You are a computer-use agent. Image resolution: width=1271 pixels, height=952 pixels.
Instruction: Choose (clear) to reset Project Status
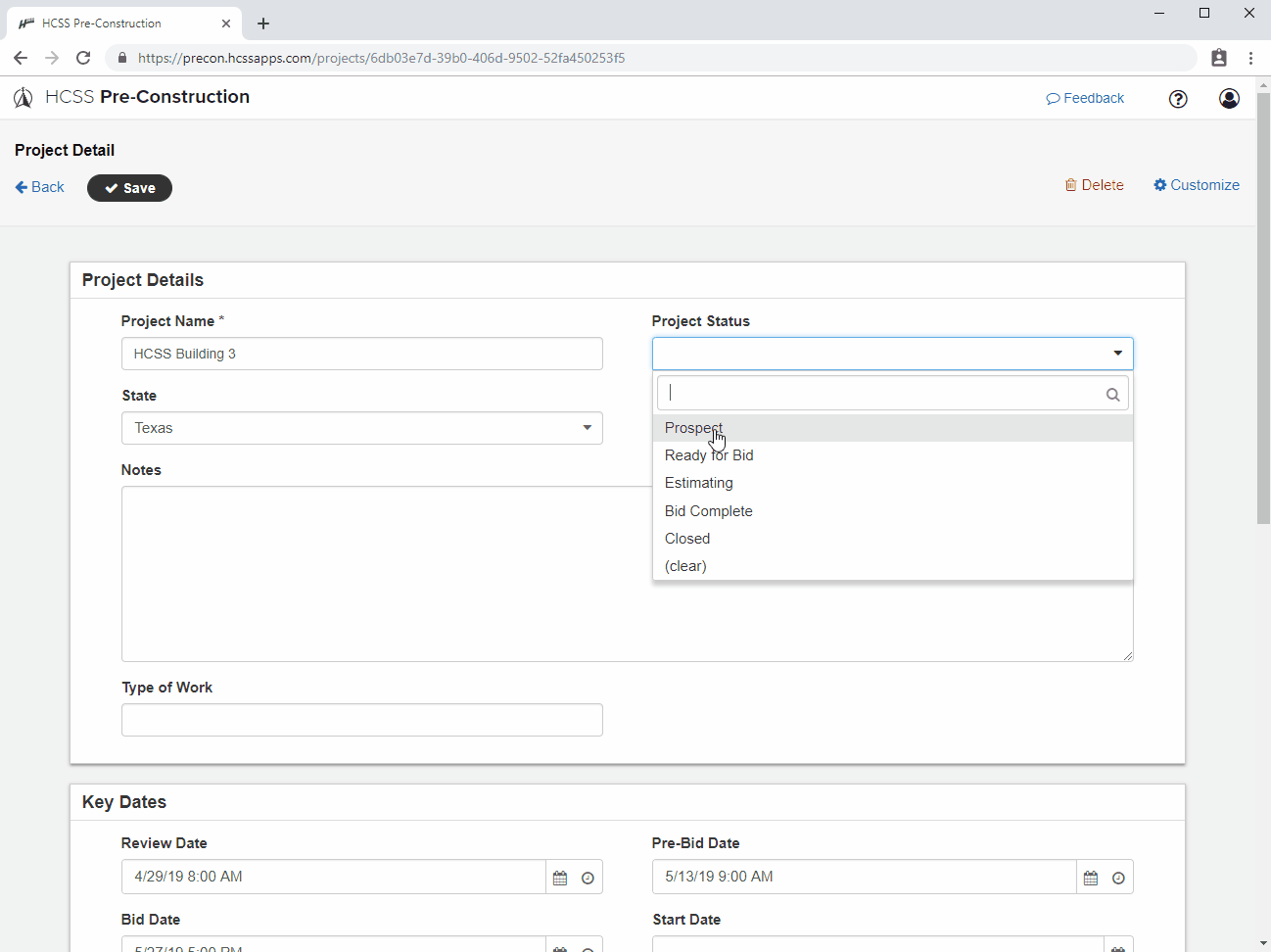685,566
